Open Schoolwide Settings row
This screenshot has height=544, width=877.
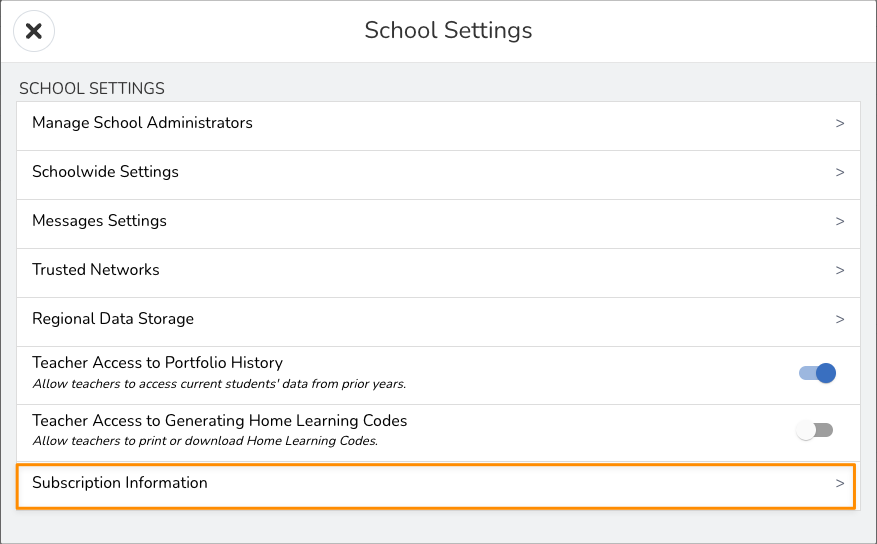[x=105, y=172]
